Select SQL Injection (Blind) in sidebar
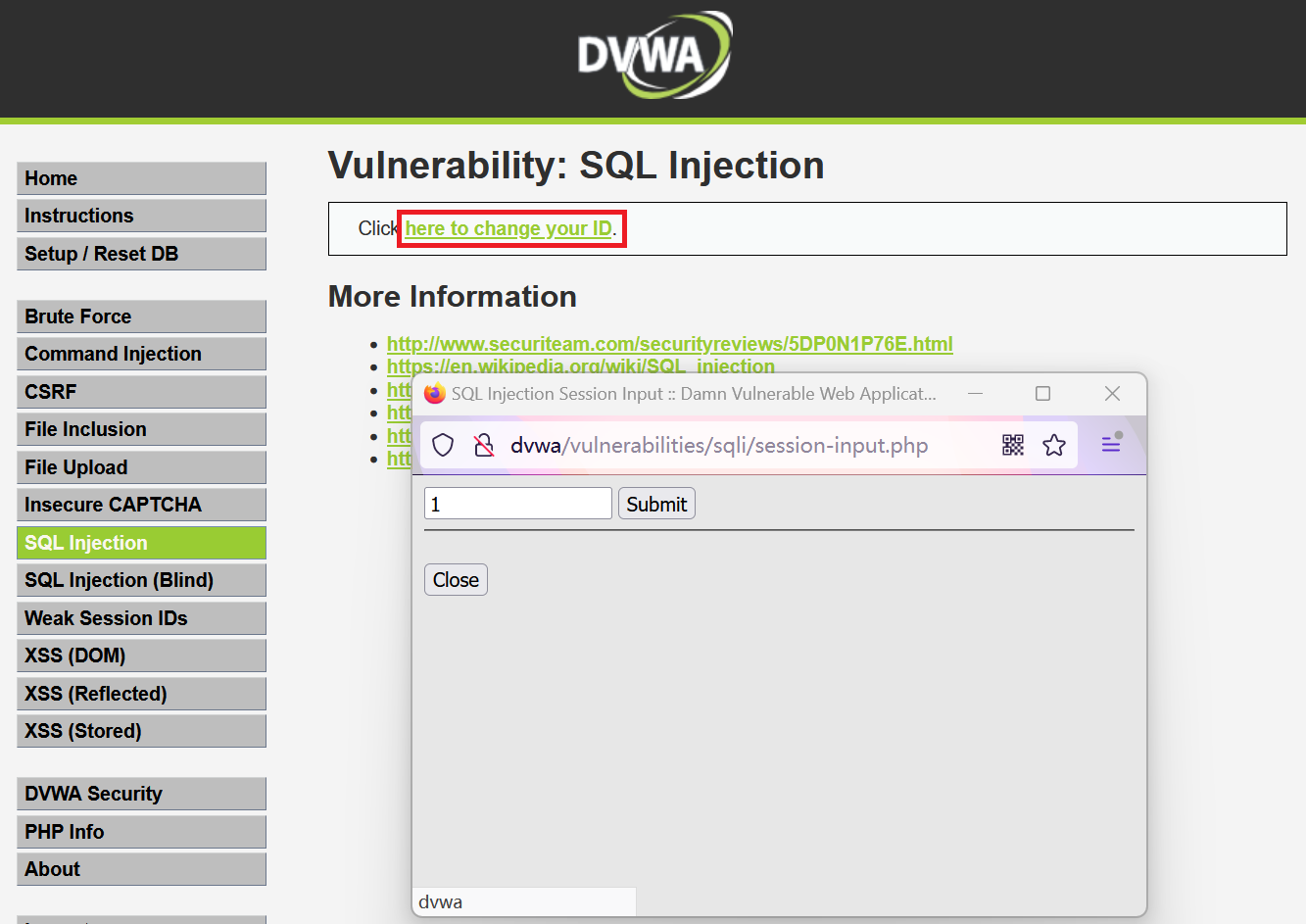This screenshot has width=1306, height=924. click(x=141, y=580)
